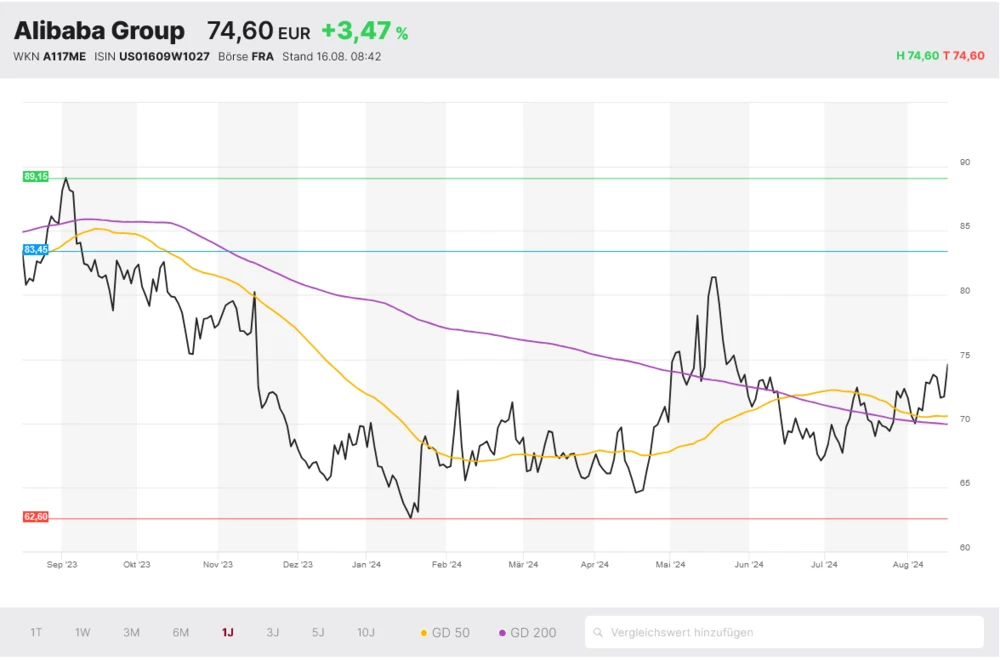Image resolution: width=1000 pixels, height=661 pixels.
Task: Toggle the GD 200 moving average line
Action: point(527,632)
